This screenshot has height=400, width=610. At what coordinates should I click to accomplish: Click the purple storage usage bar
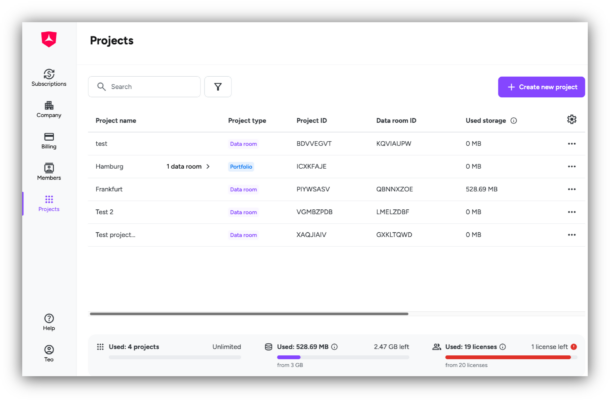289,357
